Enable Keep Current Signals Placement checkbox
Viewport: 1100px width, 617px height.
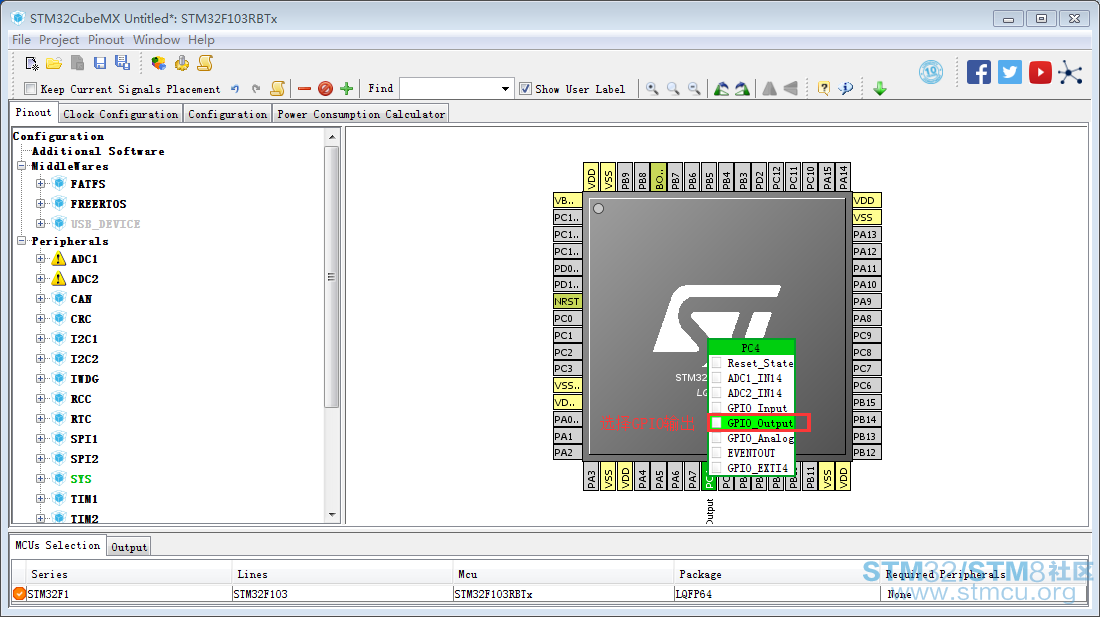pos(30,88)
